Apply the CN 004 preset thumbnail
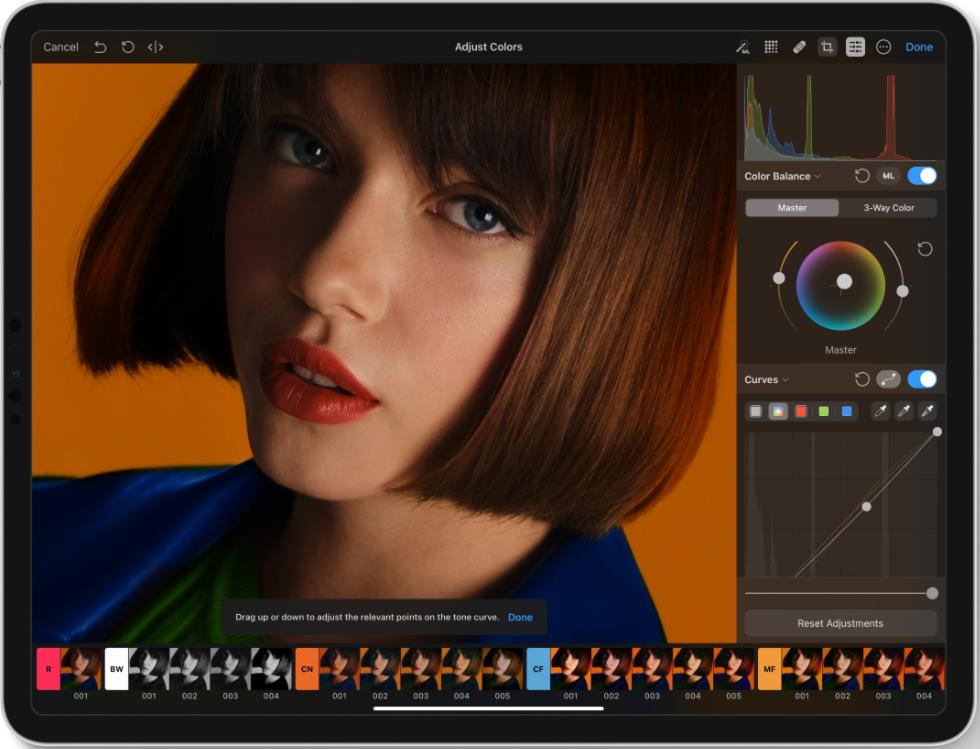The image size is (980, 749). click(462, 669)
